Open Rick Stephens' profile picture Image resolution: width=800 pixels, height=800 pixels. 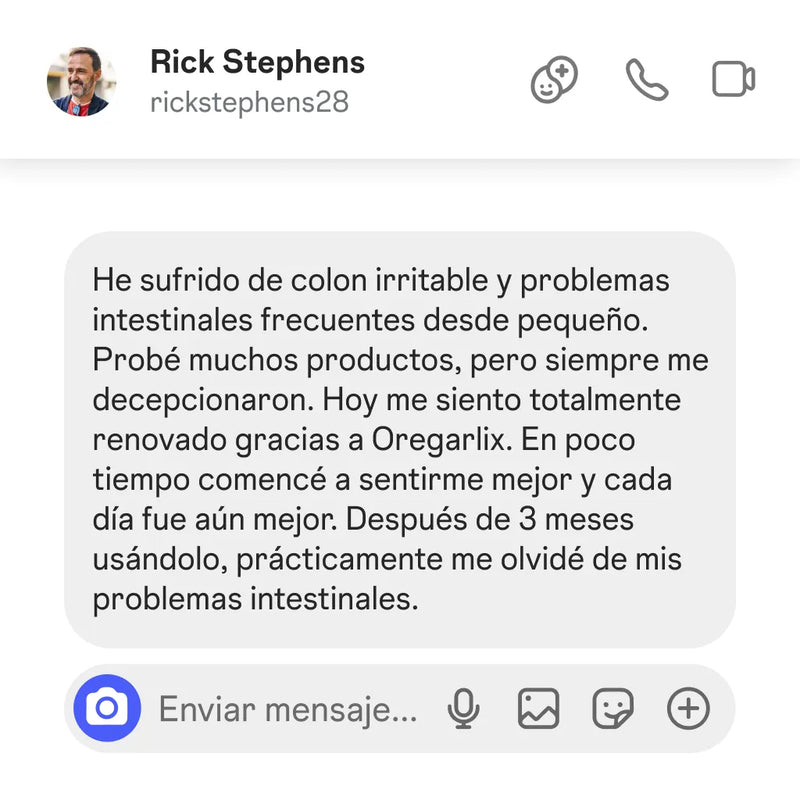tap(82, 82)
